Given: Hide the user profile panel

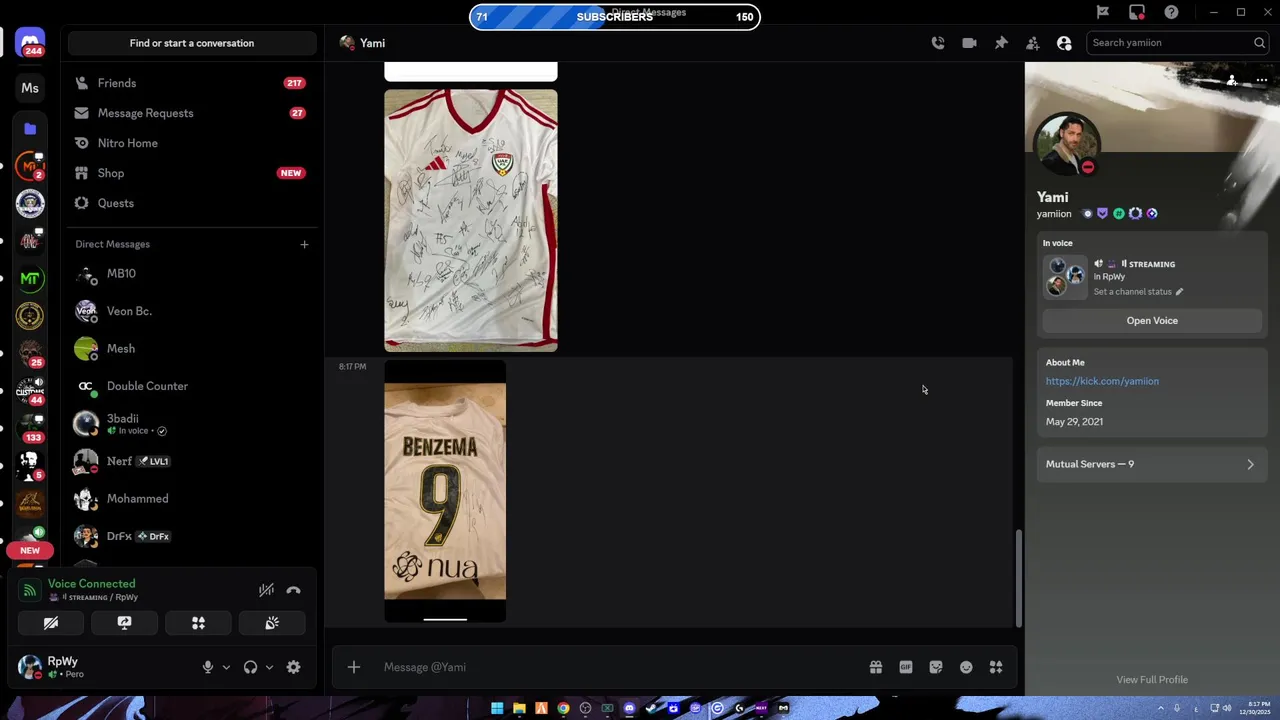Looking at the screenshot, I should coord(1064,43).
